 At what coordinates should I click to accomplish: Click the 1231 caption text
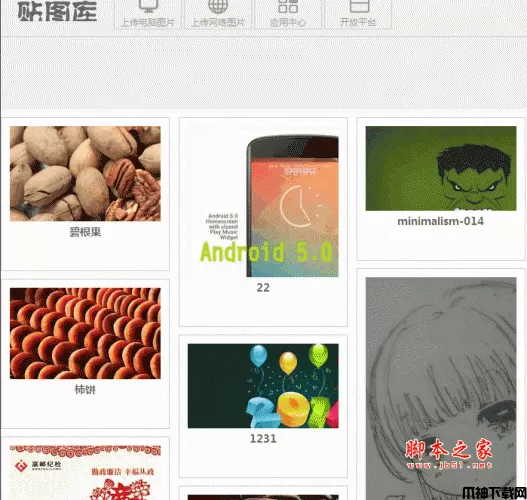[x=263, y=439]
